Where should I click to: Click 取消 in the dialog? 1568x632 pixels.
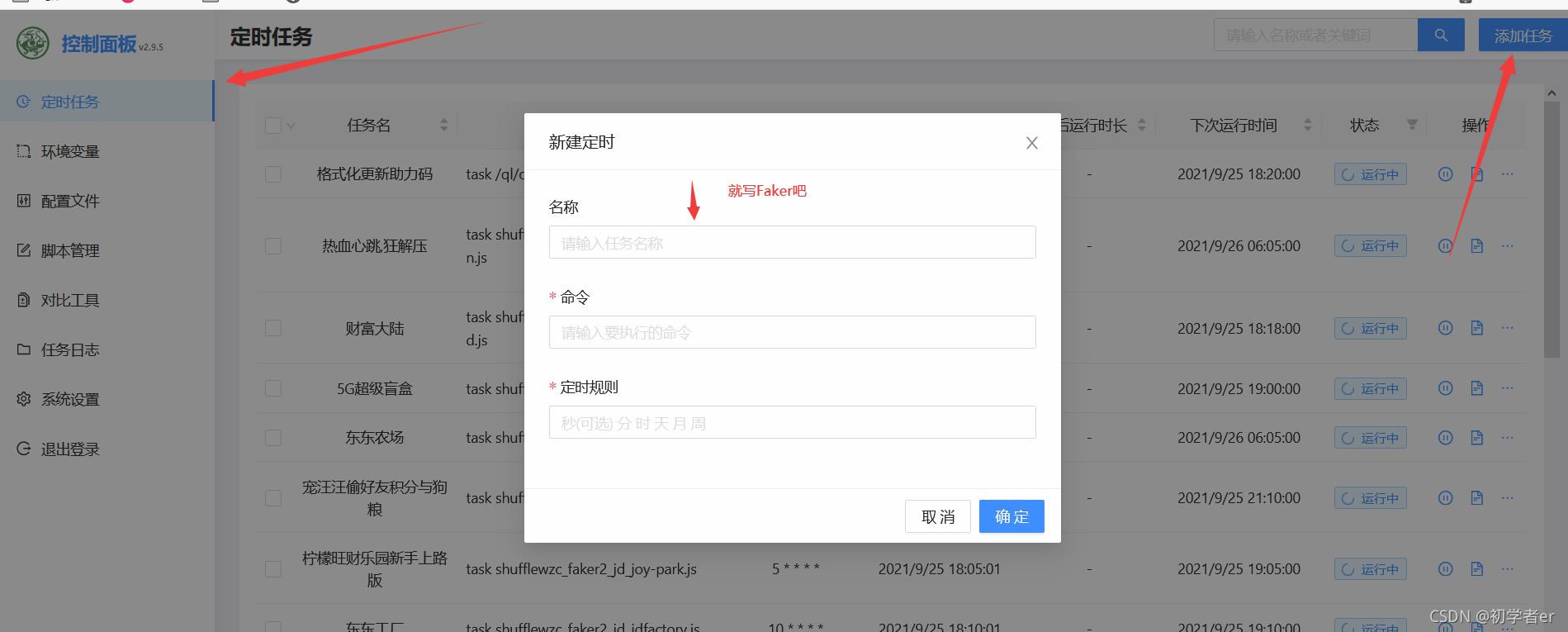(938, 516)
